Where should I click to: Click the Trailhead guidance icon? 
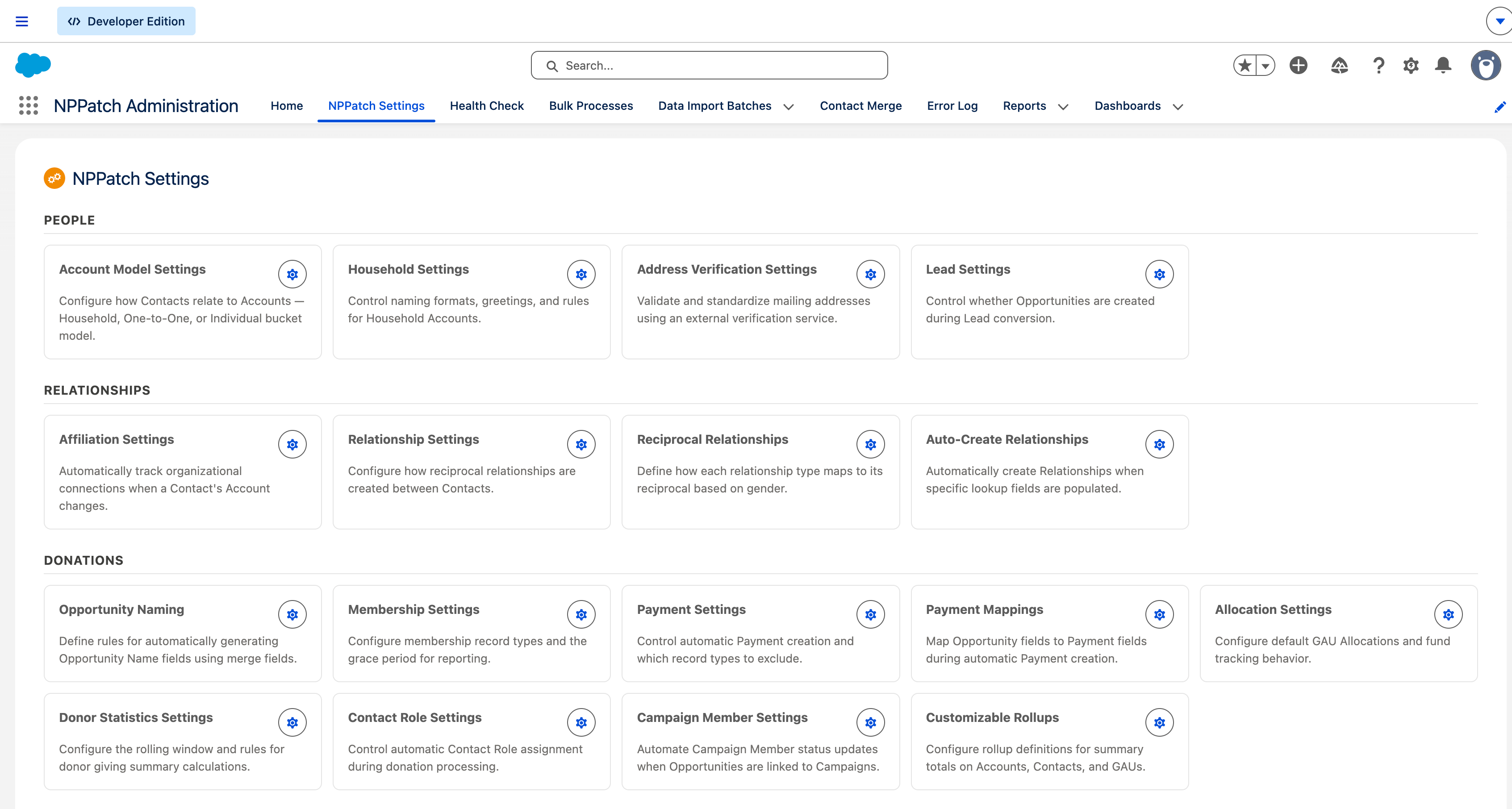pyautogui.click(x=1339, y=65)
